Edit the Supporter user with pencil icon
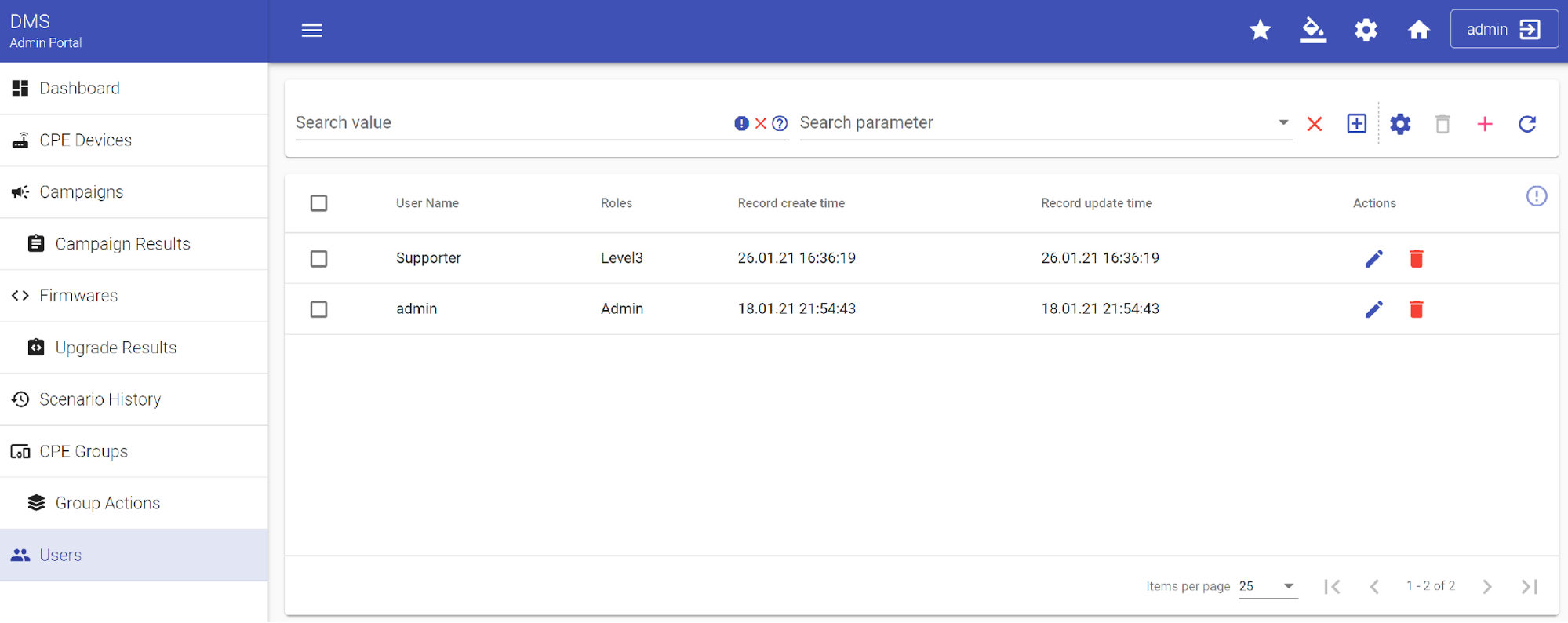 pyautogui.click(x=1373, y=259)
